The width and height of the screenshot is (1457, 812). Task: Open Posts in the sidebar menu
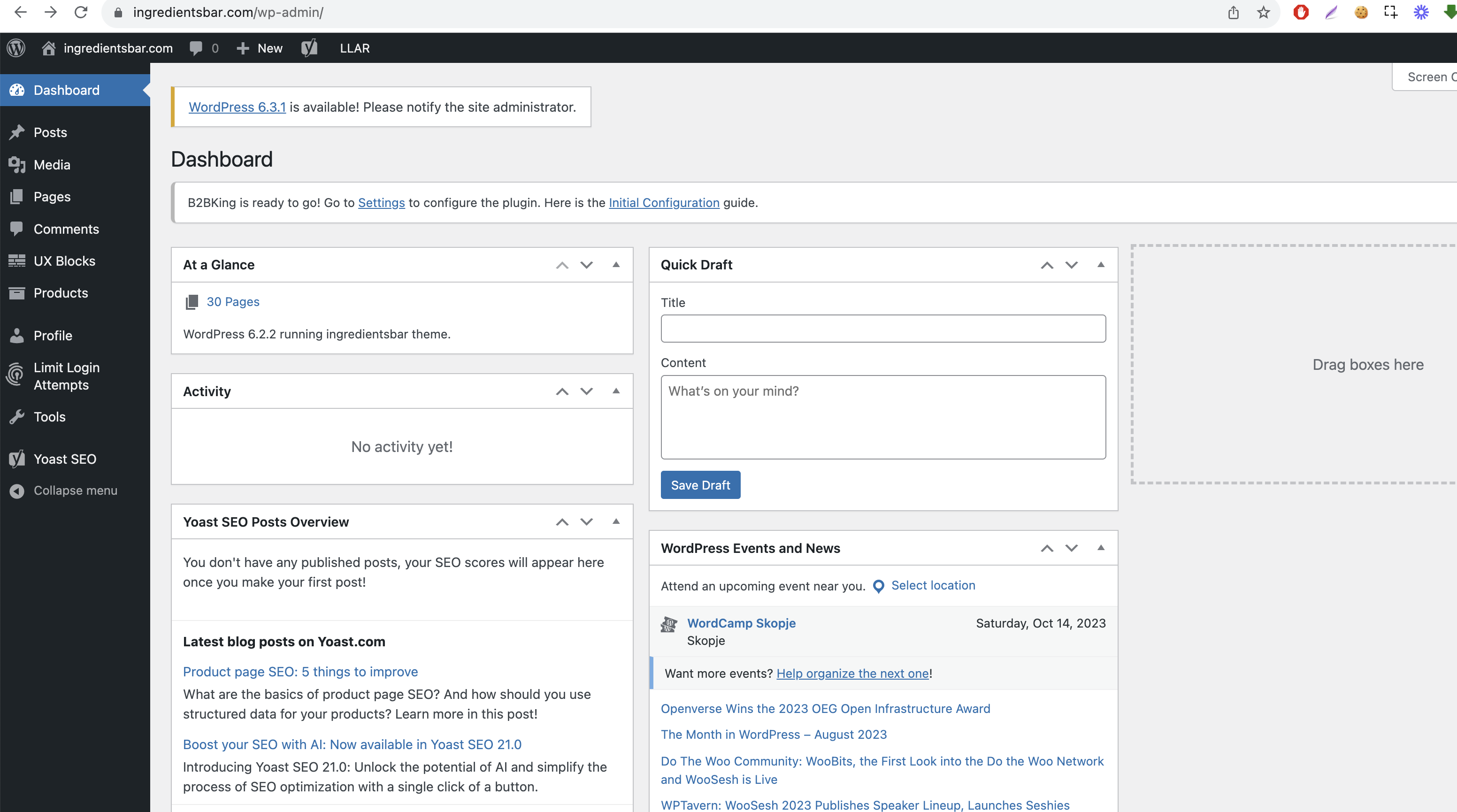coord(75,132)
